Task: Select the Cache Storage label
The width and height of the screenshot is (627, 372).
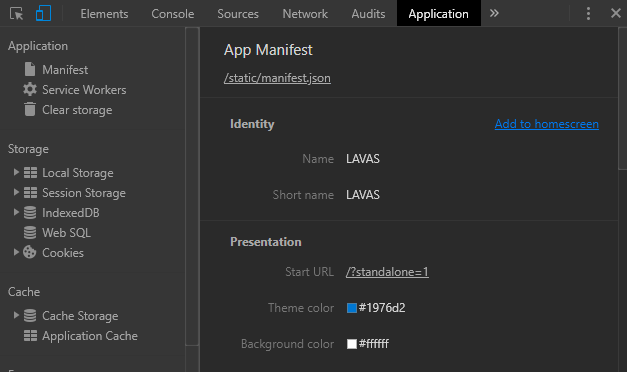Action: 80,316
